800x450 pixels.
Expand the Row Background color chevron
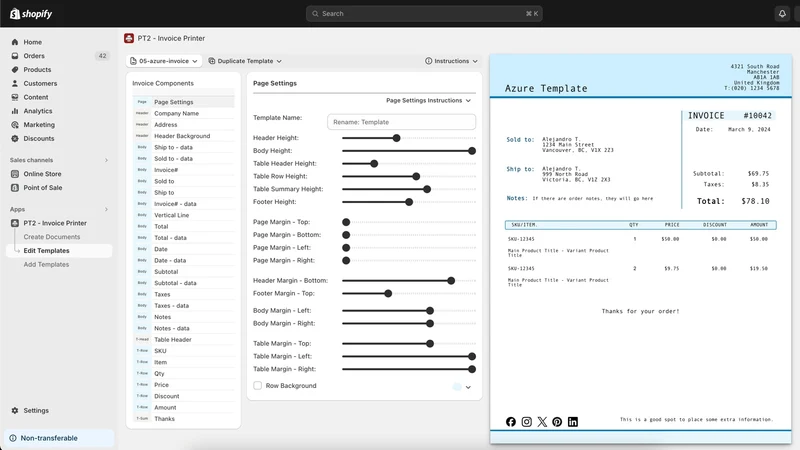pyautogui.click(x=468, y=387)
